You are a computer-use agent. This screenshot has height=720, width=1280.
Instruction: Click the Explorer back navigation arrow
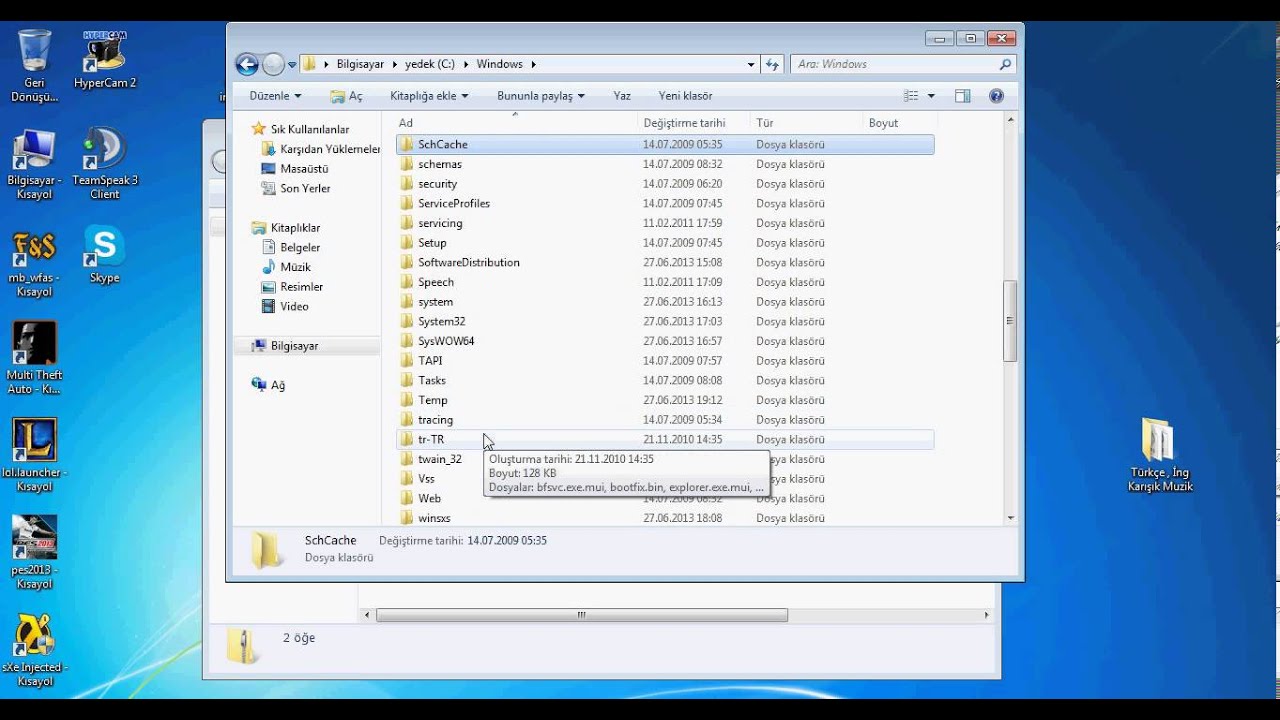(247, 64)
